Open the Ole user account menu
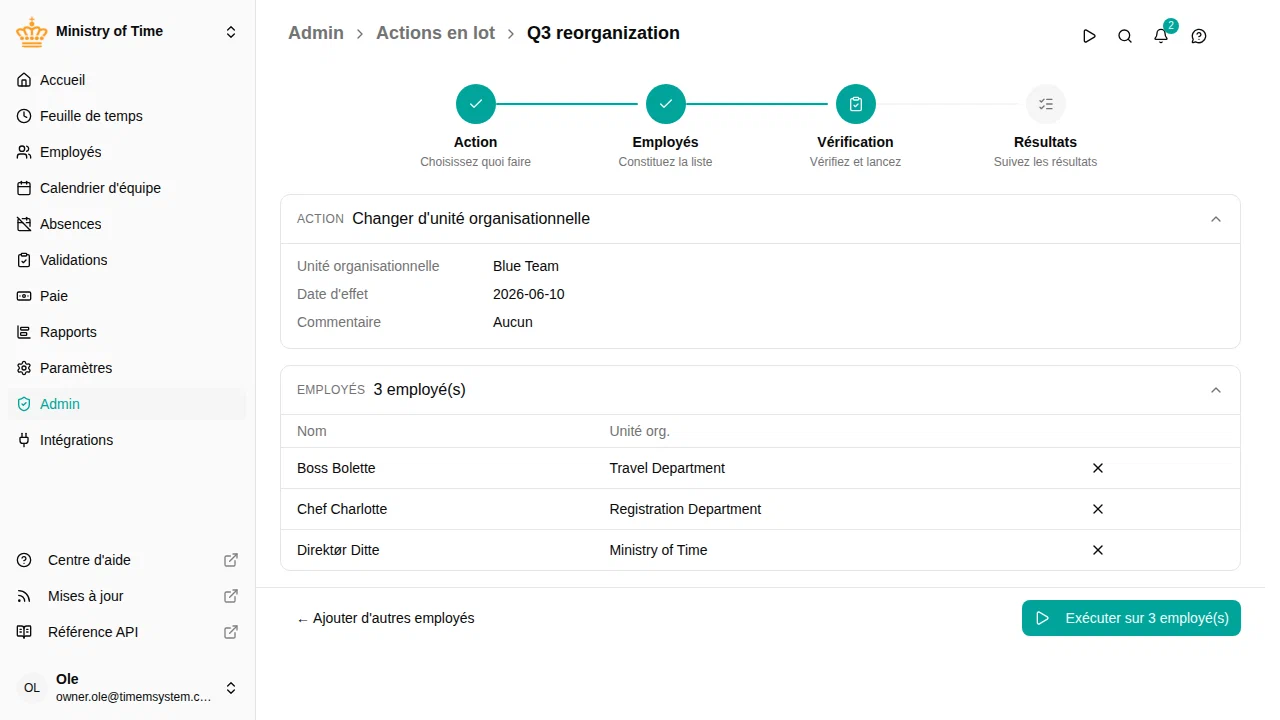 click(x=128, y=688)
